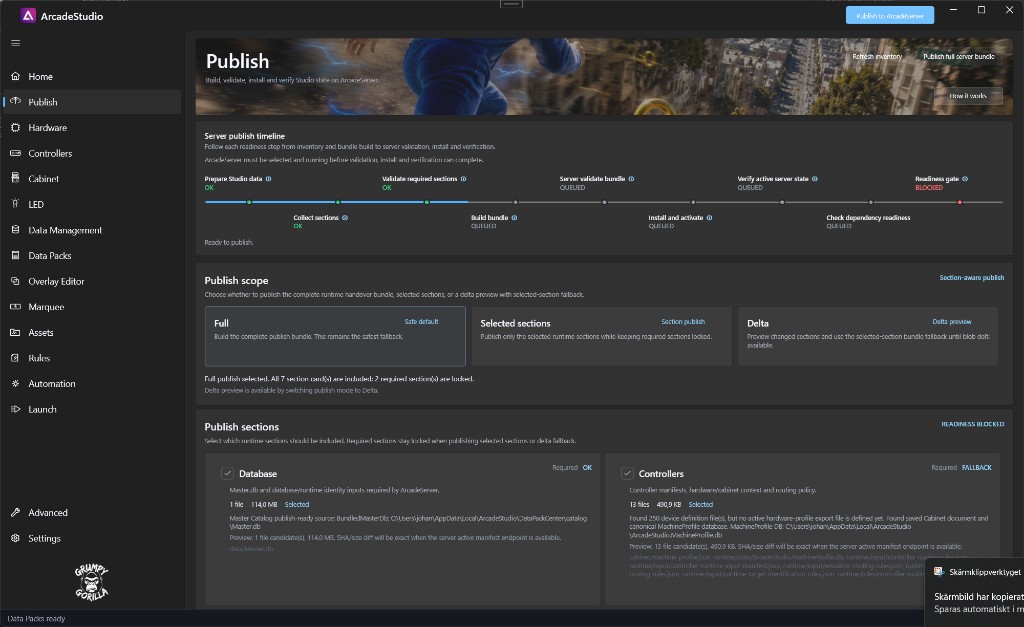Click the Selected tag in Controllers card

pos(700,504)
